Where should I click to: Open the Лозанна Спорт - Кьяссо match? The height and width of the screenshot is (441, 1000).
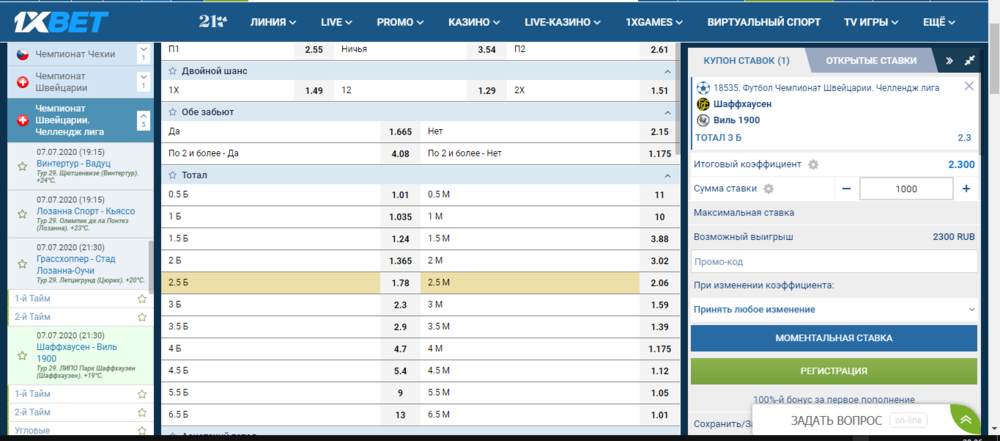(85, 211)
